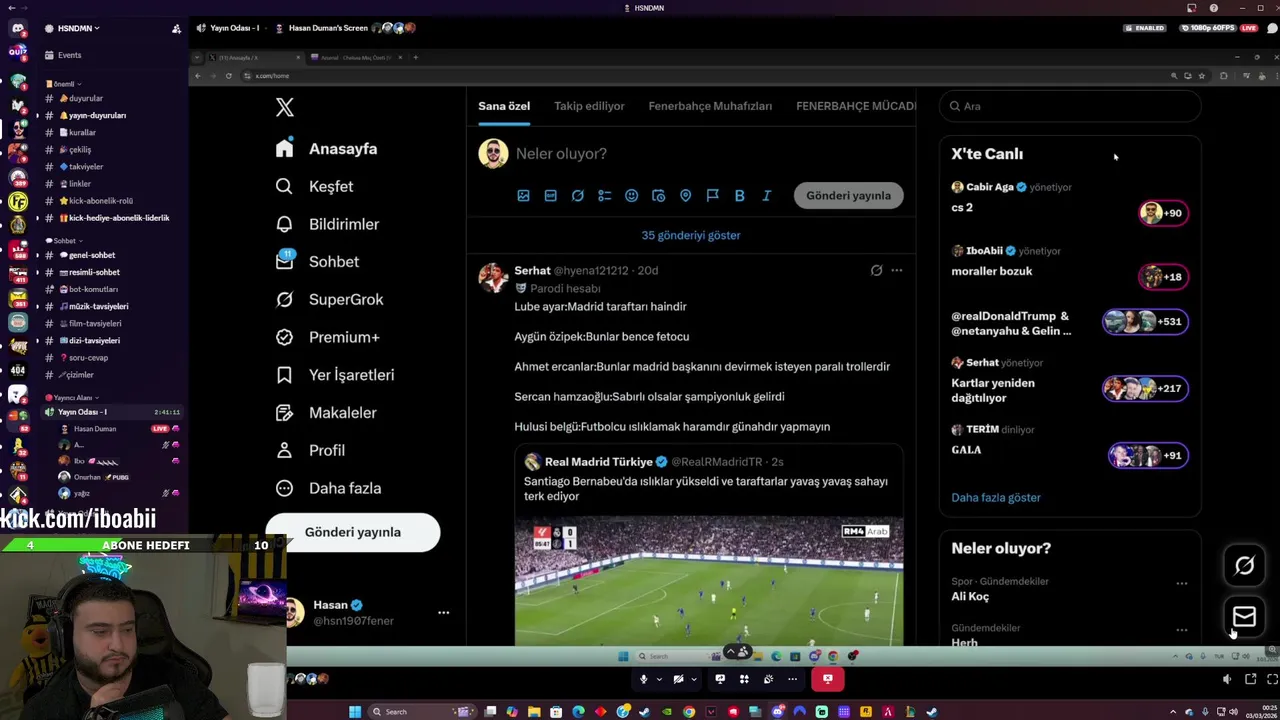Screen dimensions: 1280x720
Task: Collapse önemli channel category
Action: coord(64,84)
